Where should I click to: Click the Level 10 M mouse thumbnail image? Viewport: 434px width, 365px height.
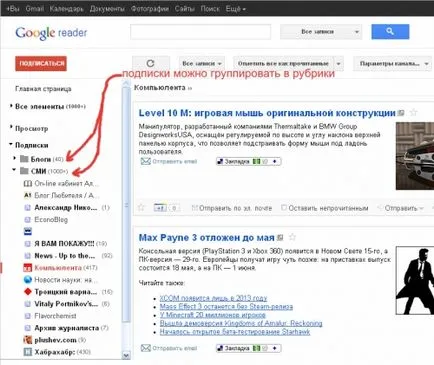pyautogui.click(x=415, y=156)
